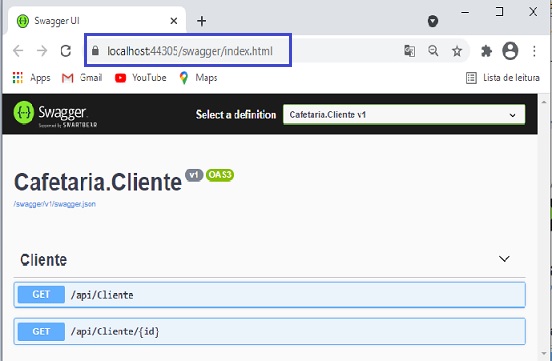This screenshot has height=361, width=552.
Task: Open the YouTube bookmark
Action: [x=140, y=78]
